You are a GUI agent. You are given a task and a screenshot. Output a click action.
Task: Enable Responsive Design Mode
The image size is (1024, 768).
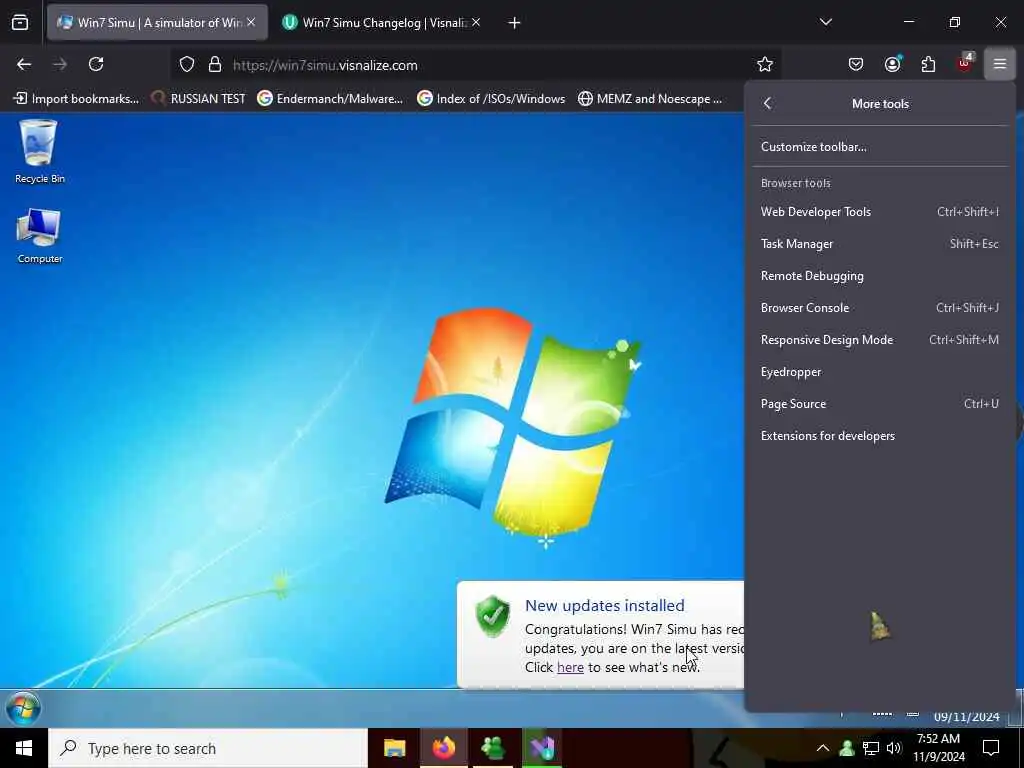[880, 340]
